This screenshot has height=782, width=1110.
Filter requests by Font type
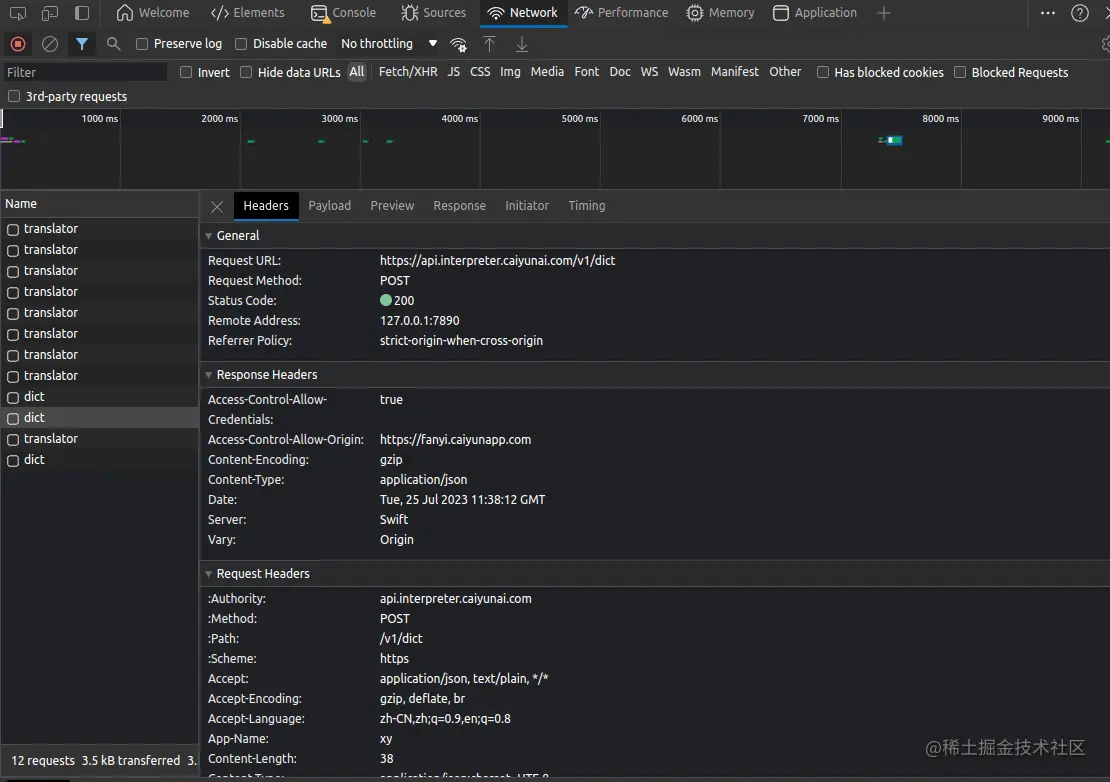pos(586,71)
